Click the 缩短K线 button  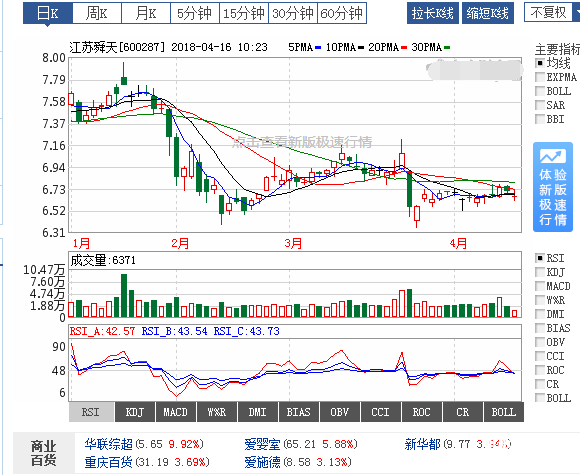(488, 13)
